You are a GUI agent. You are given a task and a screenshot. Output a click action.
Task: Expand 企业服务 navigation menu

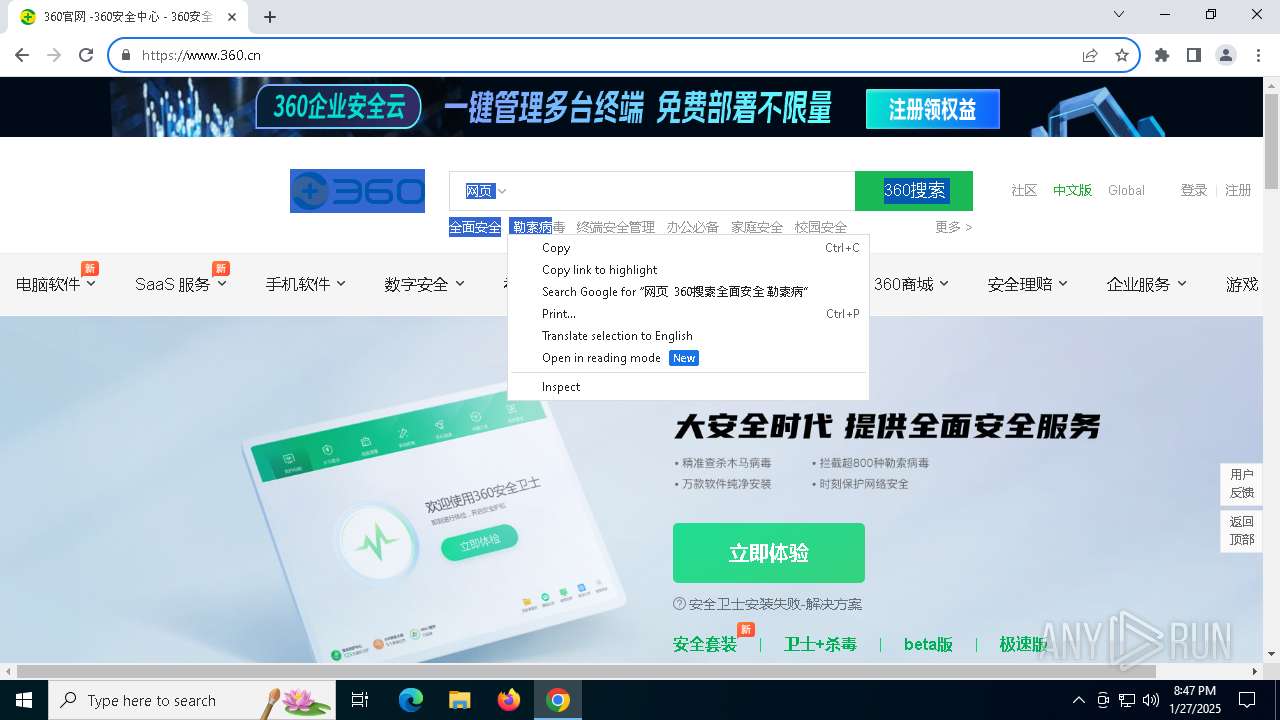tap(1147, 284)
